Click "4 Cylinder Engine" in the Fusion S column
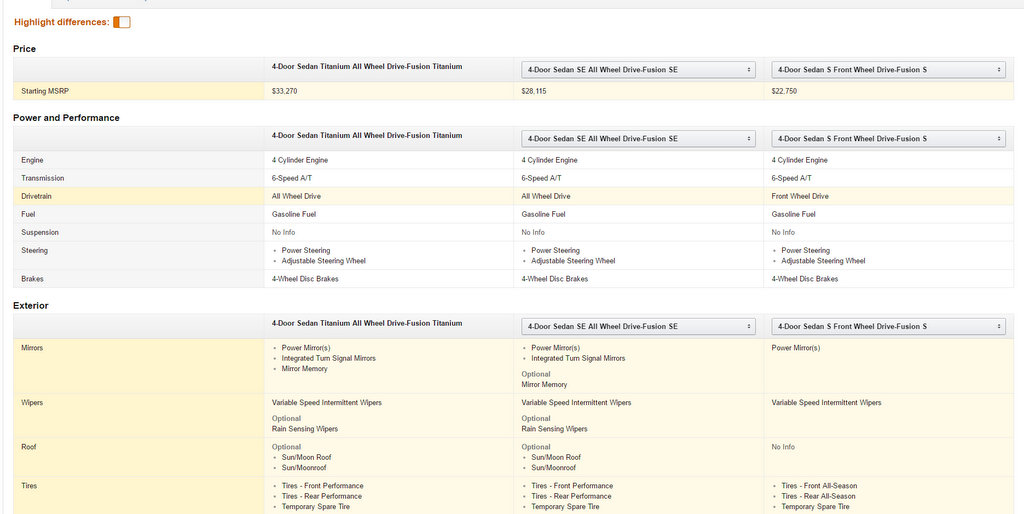Screen dimensions: 1024x514 point(799,160)
